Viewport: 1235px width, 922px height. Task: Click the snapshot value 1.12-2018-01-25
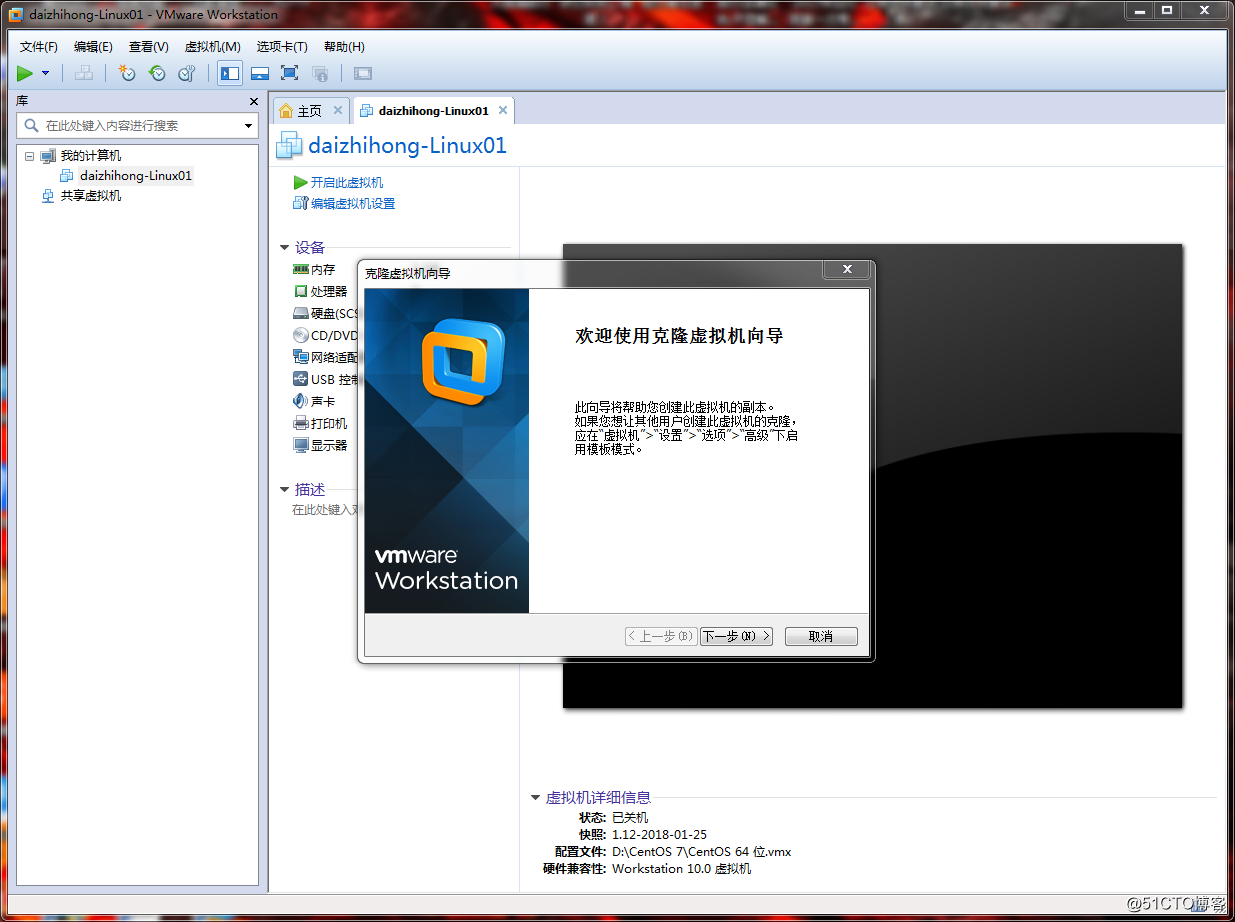click(x=659, y=835)
